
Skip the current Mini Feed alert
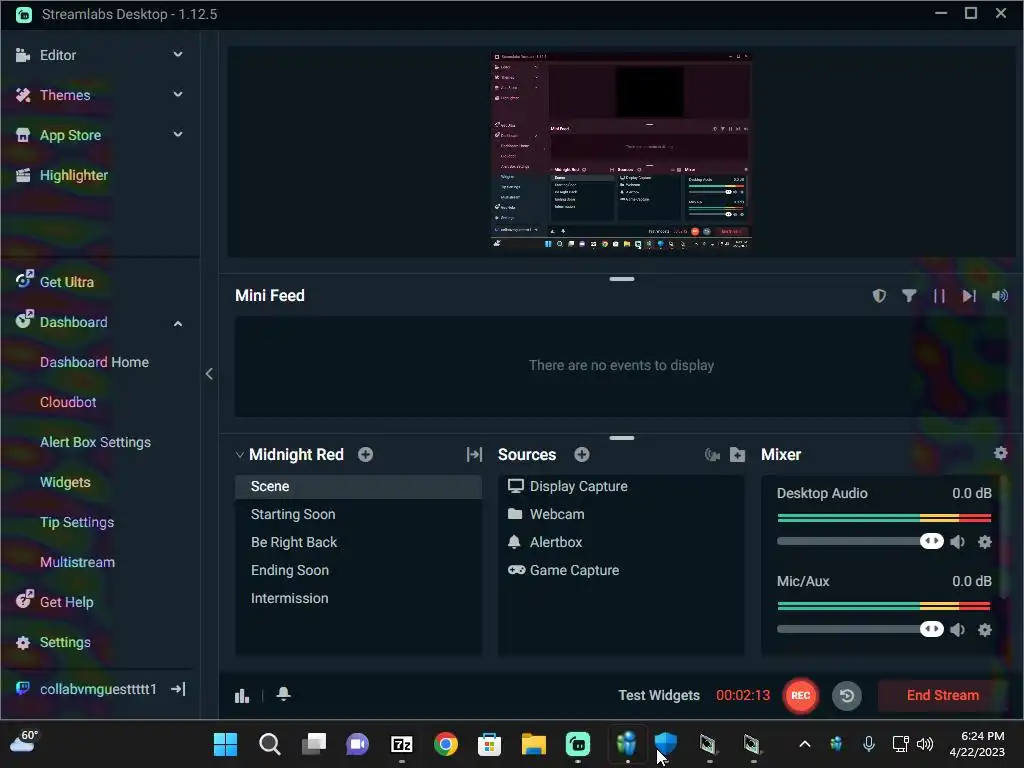969,296
